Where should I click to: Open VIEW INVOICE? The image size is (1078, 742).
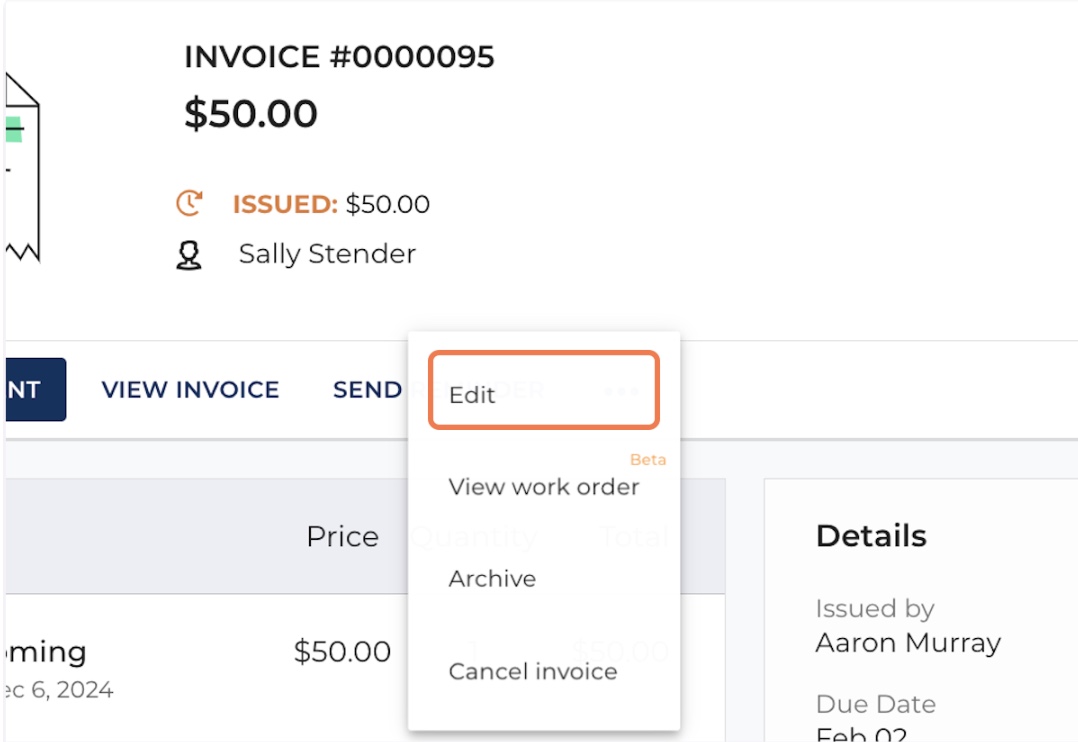coord(190,390)
